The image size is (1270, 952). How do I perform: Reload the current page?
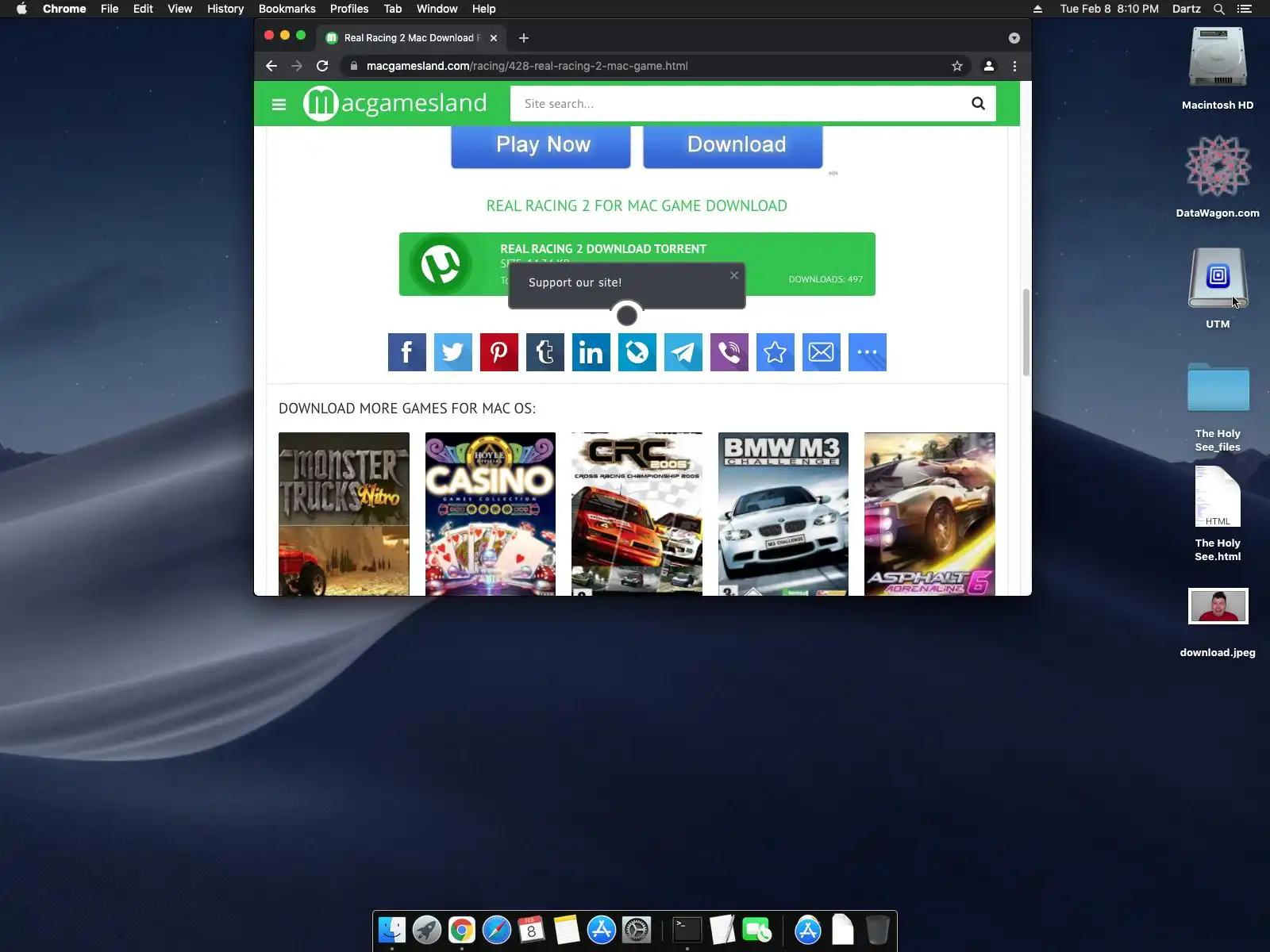[x=322, y=66]
